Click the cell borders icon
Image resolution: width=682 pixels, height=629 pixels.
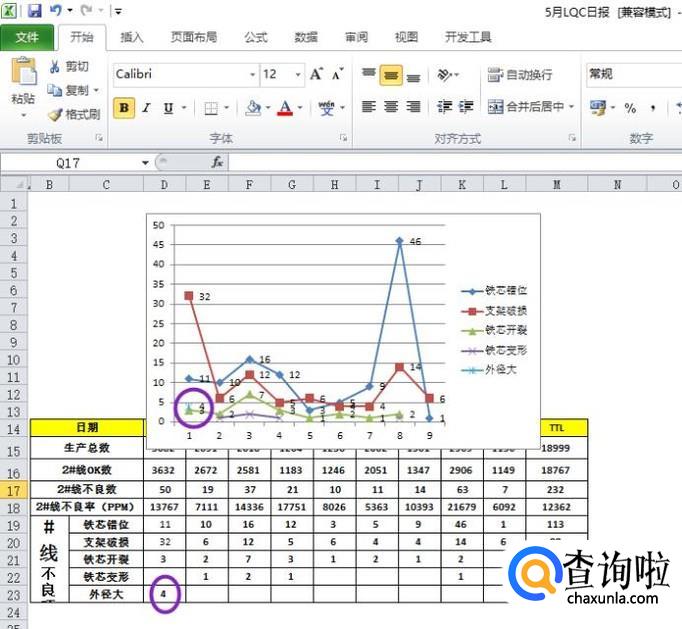click(211, 108)
